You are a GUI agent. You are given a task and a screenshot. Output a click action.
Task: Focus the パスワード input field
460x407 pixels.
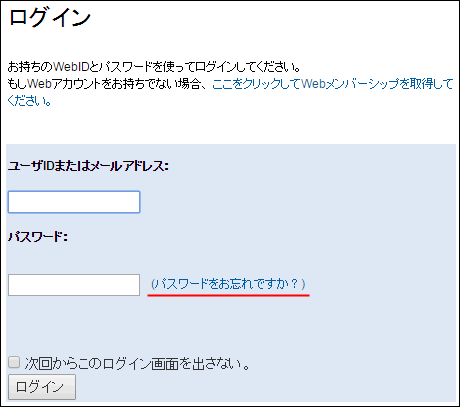74,285
